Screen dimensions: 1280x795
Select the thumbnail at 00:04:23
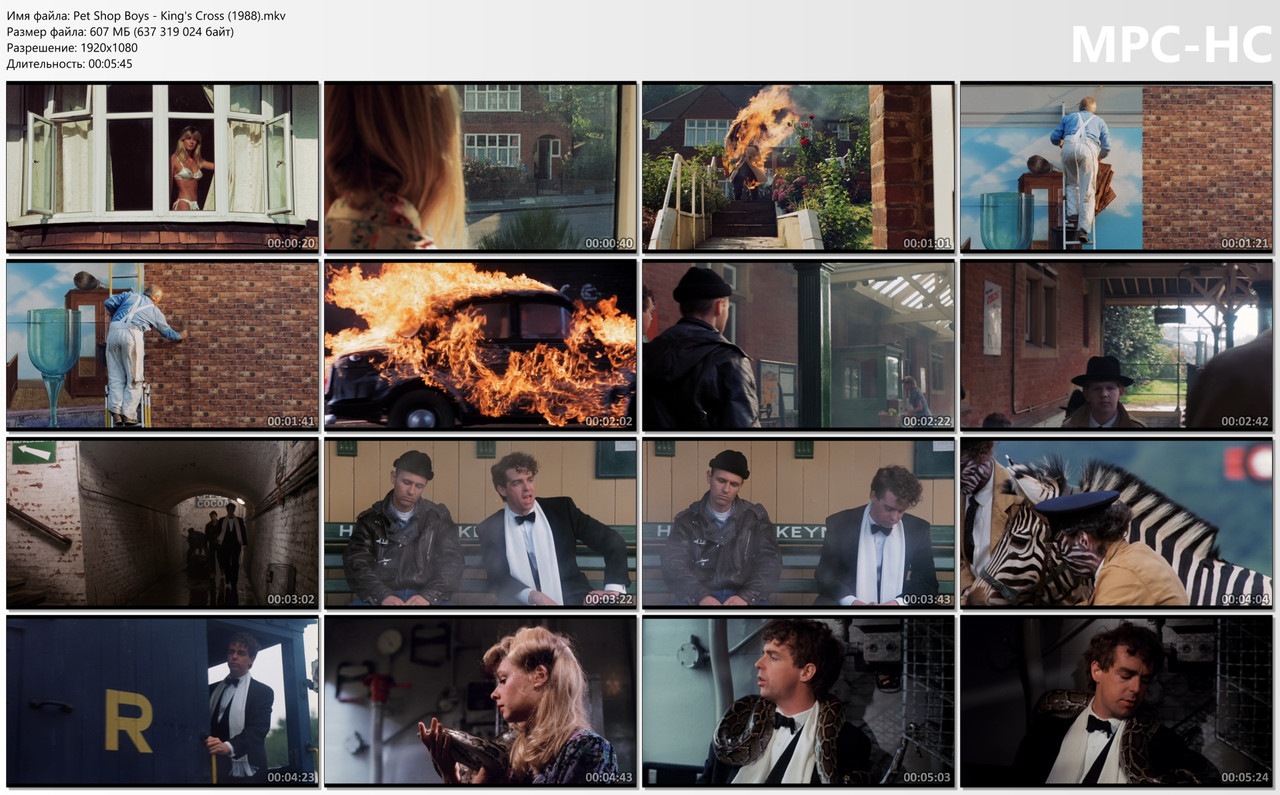162,701
